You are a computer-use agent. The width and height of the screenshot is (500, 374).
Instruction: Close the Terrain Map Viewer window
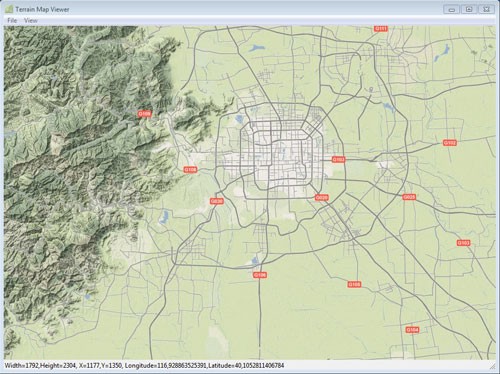(x=486, y=9)
